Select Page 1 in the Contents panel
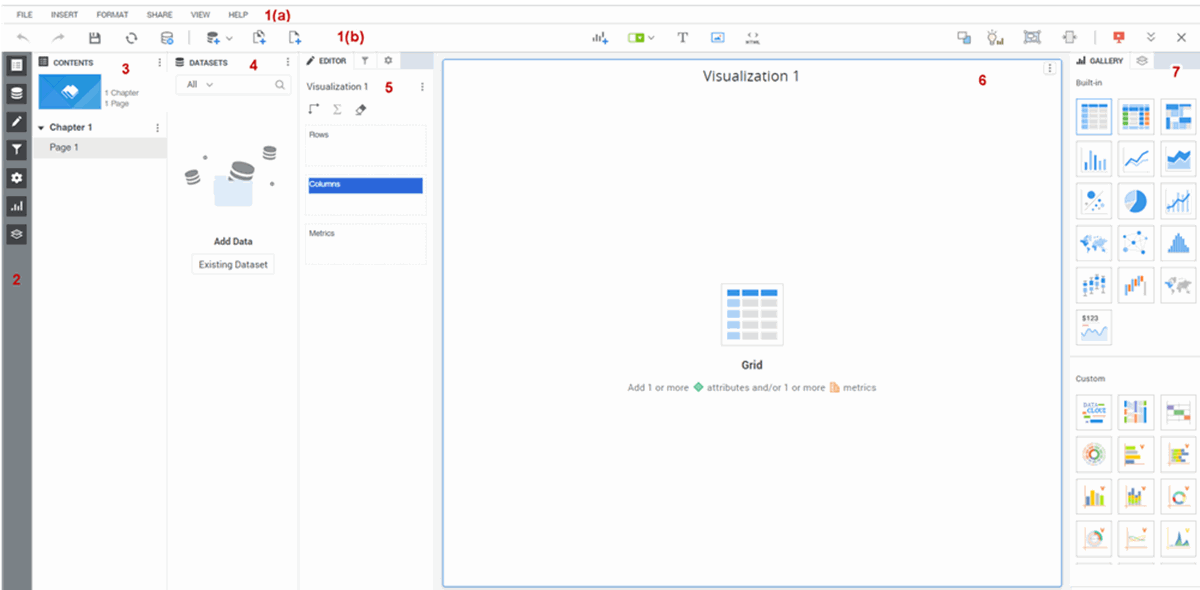The height and width of the screenshot is (590, 1200). pyautogui.click(x=62, y=146)
